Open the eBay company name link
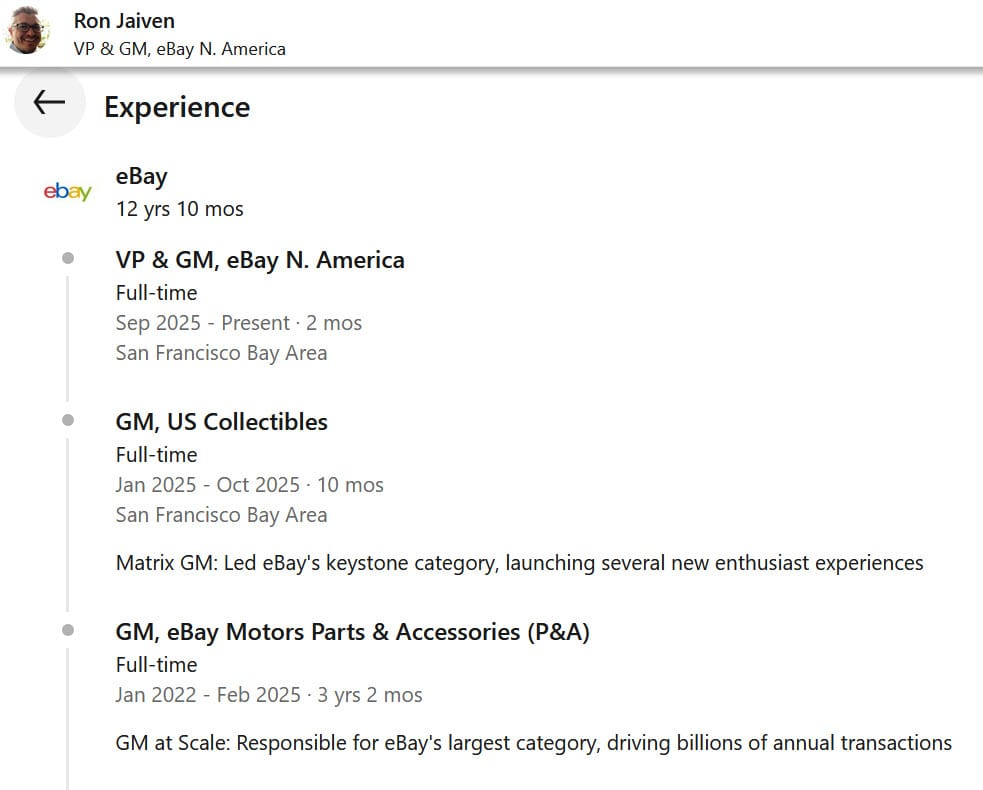983x790 pixels. [142, 177]
